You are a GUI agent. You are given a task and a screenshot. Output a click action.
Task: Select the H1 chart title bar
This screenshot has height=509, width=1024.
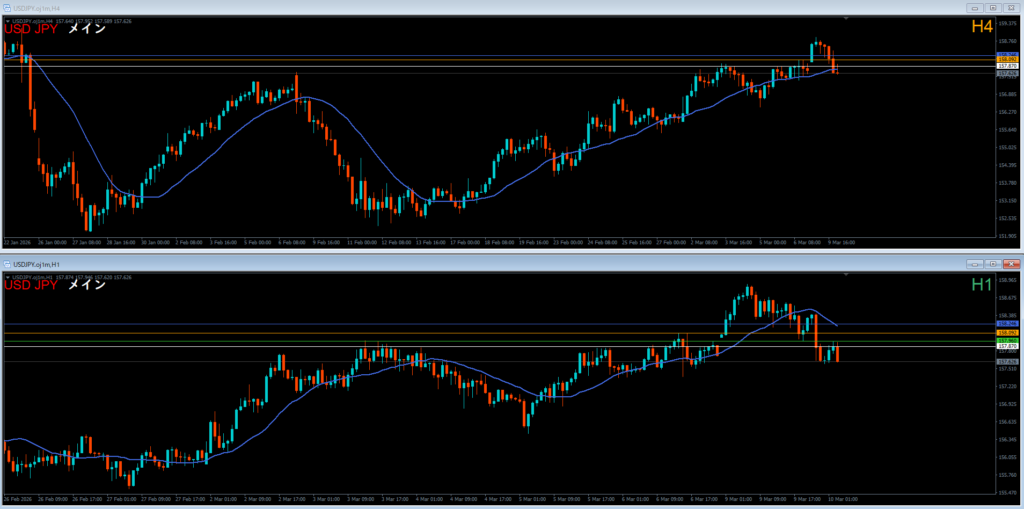pyautogui.click(x=400, y=262)
